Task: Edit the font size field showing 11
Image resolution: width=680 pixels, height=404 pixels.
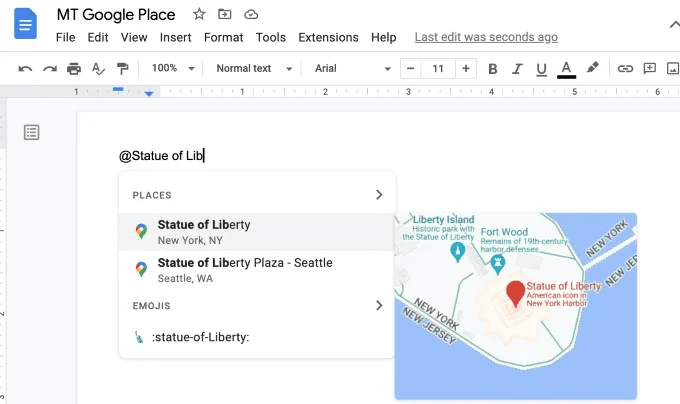Action: pos(438,68)
